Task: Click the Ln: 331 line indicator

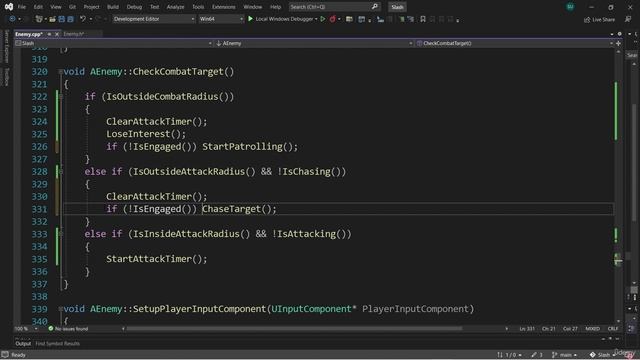Action: 527,329
